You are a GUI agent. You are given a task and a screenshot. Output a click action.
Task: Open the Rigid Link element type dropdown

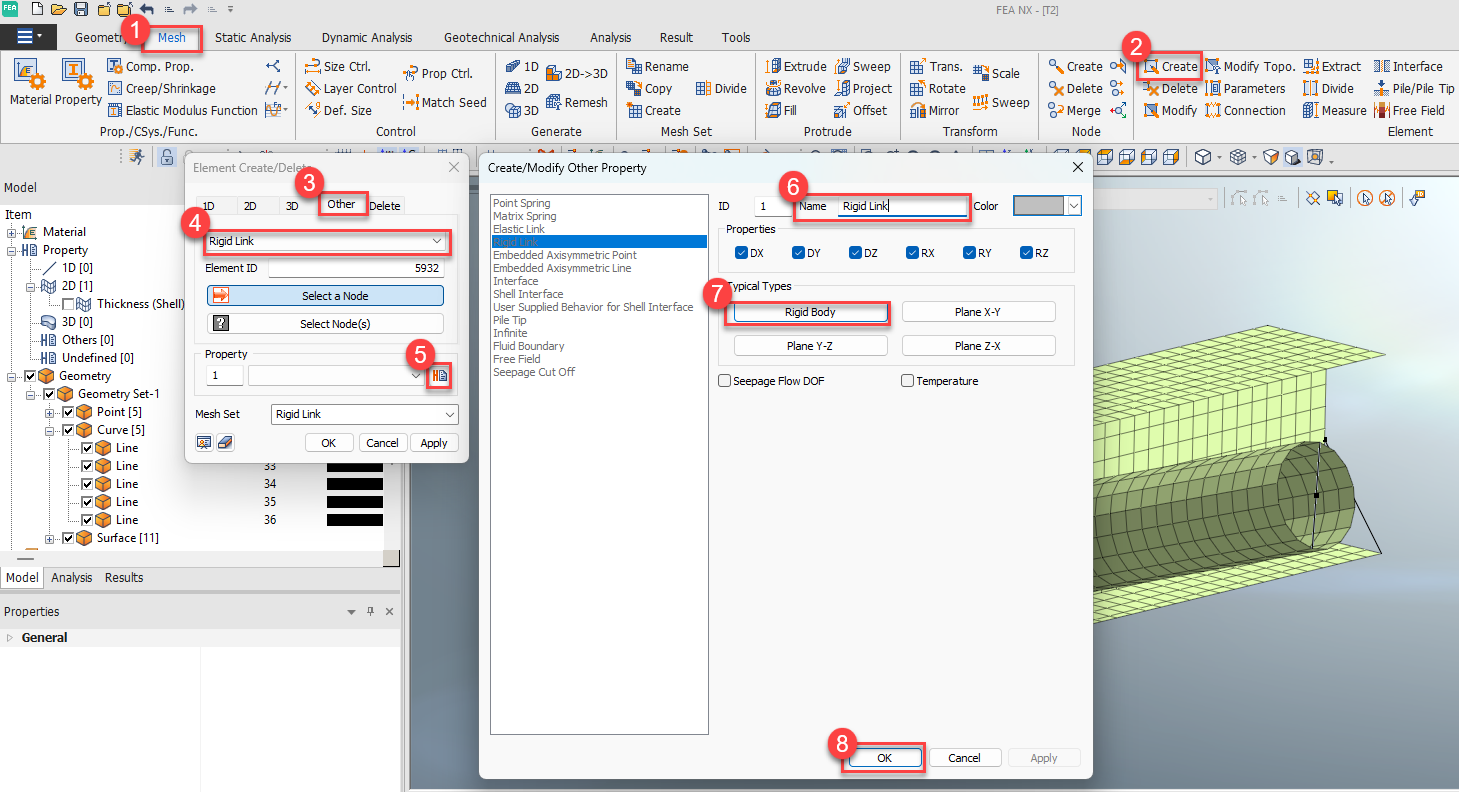[x=326, y=241]
